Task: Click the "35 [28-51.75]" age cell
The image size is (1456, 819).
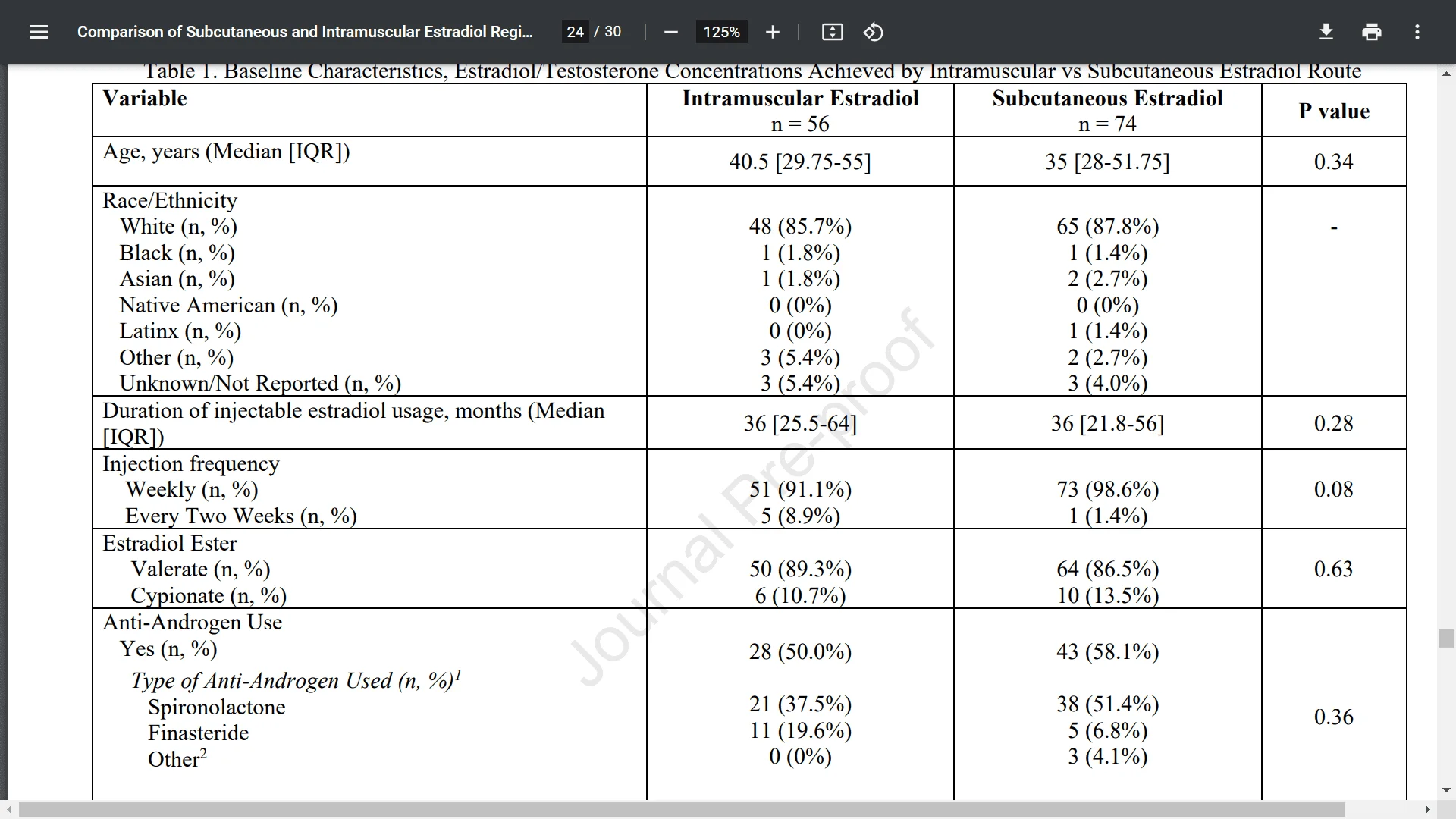Action: 1107,162
